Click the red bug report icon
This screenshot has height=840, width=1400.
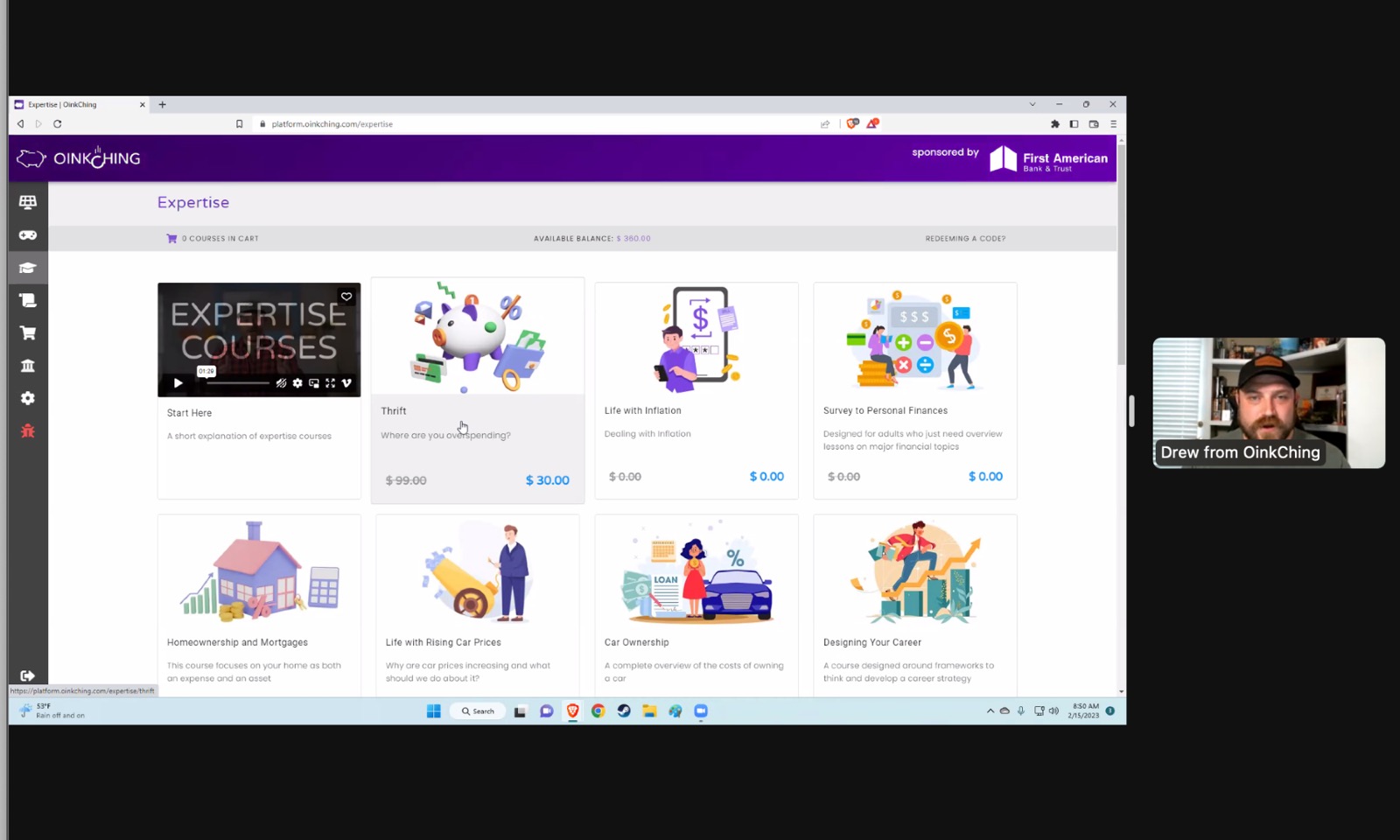[x=28, y=430]
